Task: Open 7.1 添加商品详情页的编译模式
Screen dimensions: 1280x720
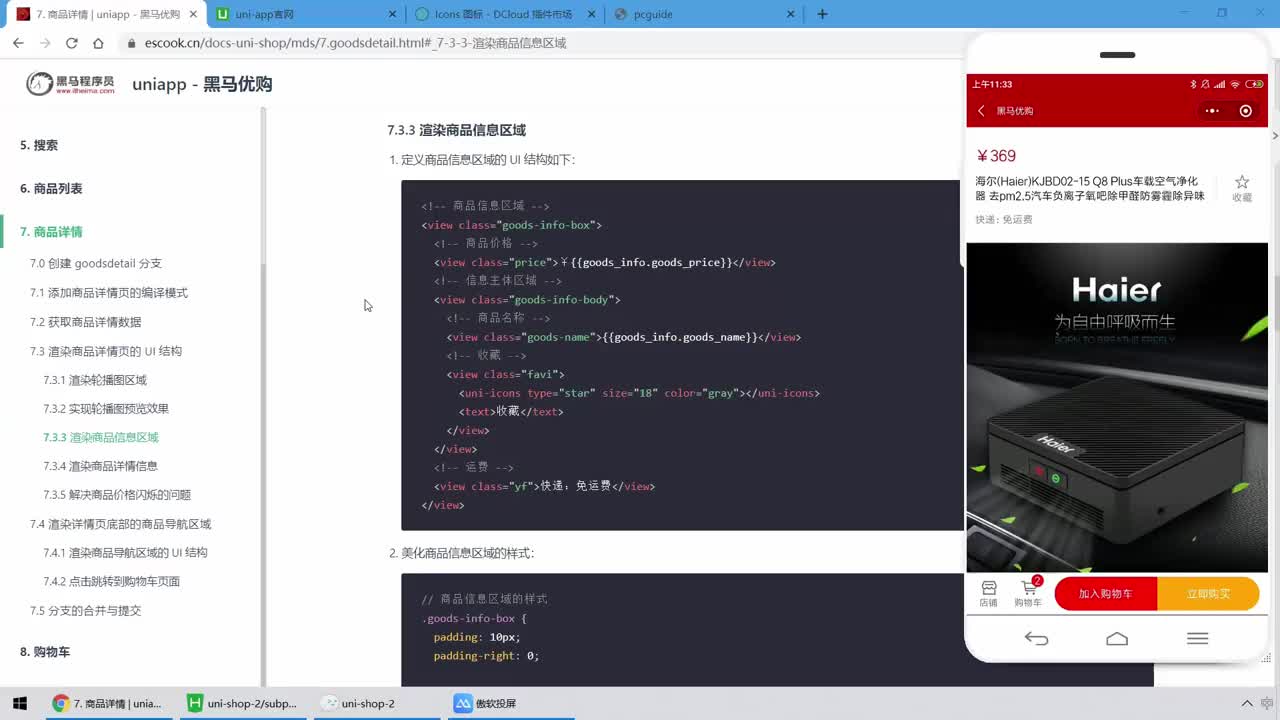Action: tap(109, 292)
